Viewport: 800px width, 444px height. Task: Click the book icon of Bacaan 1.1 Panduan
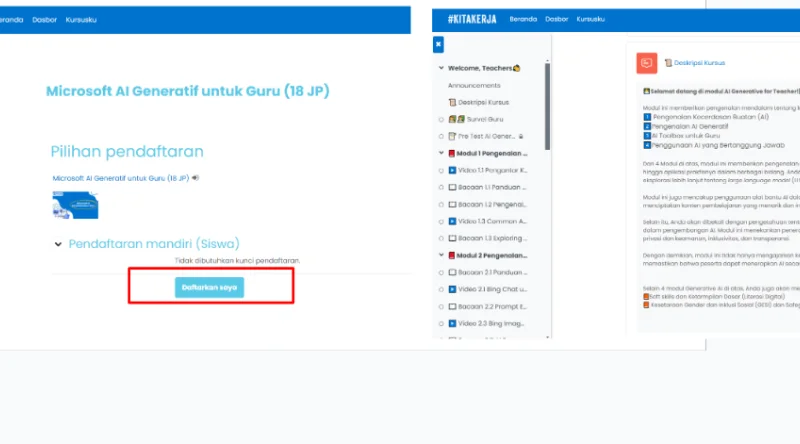click(x=452, y=187)
